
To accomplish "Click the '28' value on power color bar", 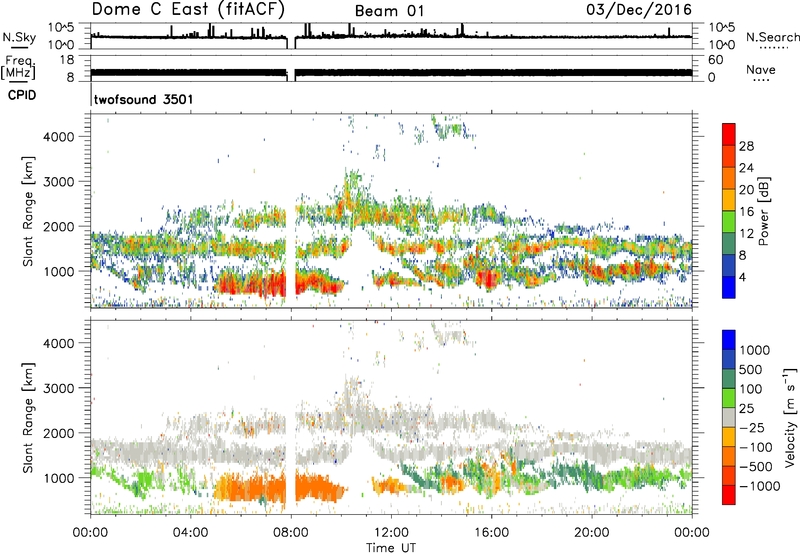I will click(746, 146).
